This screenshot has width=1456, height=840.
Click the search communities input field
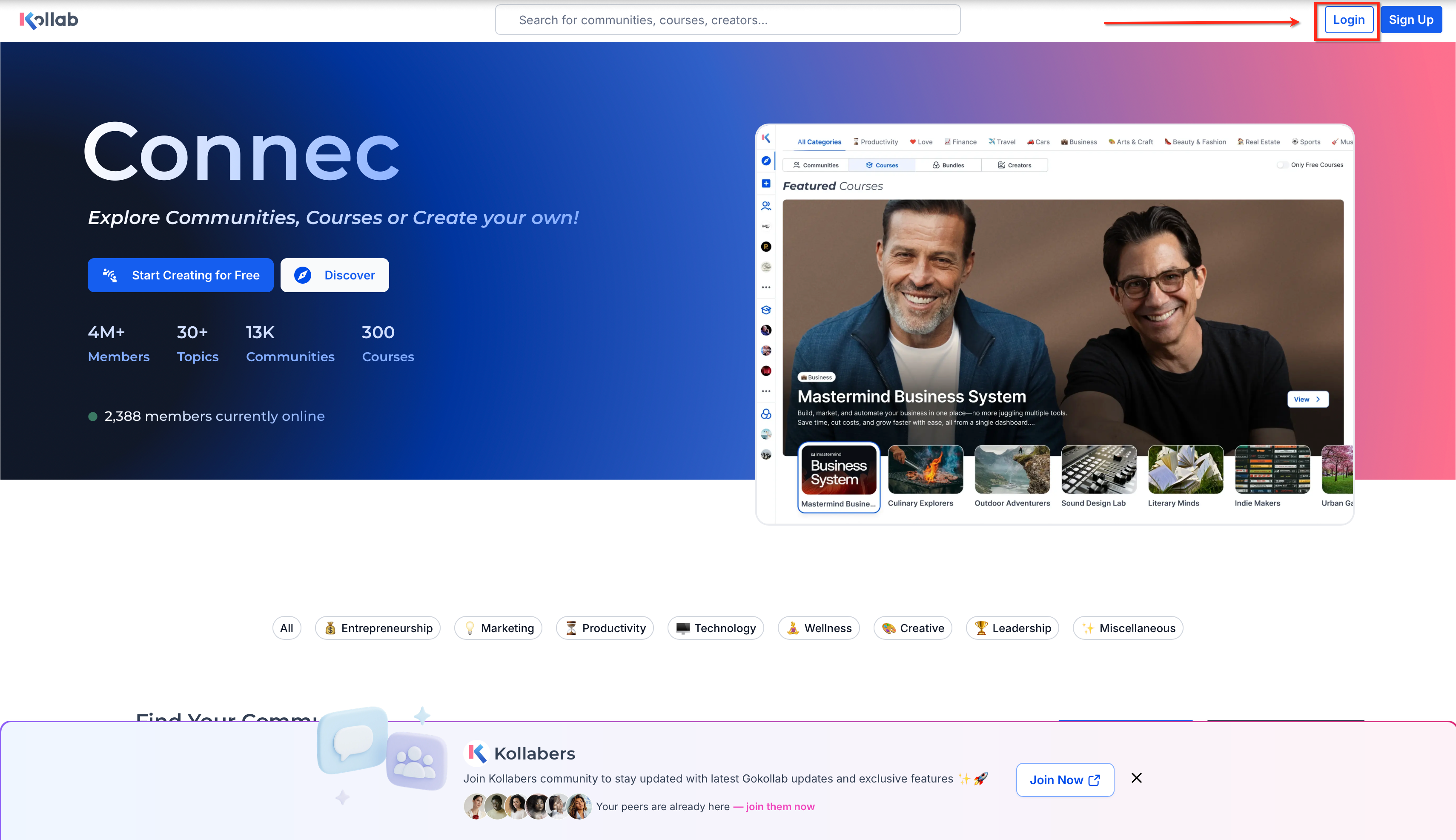[x=727, y=20]
